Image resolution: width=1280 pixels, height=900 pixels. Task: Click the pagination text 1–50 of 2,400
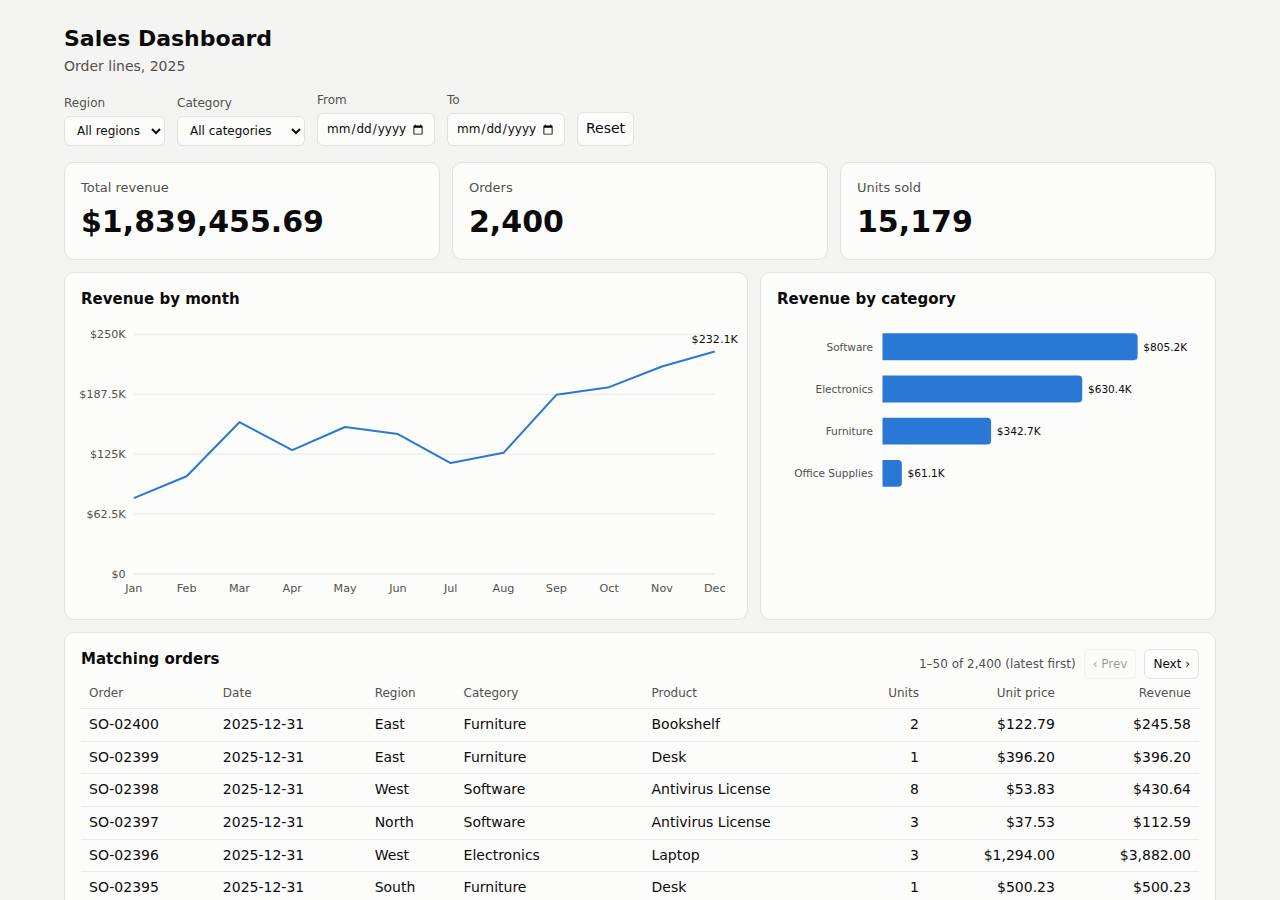coord(961,664)
